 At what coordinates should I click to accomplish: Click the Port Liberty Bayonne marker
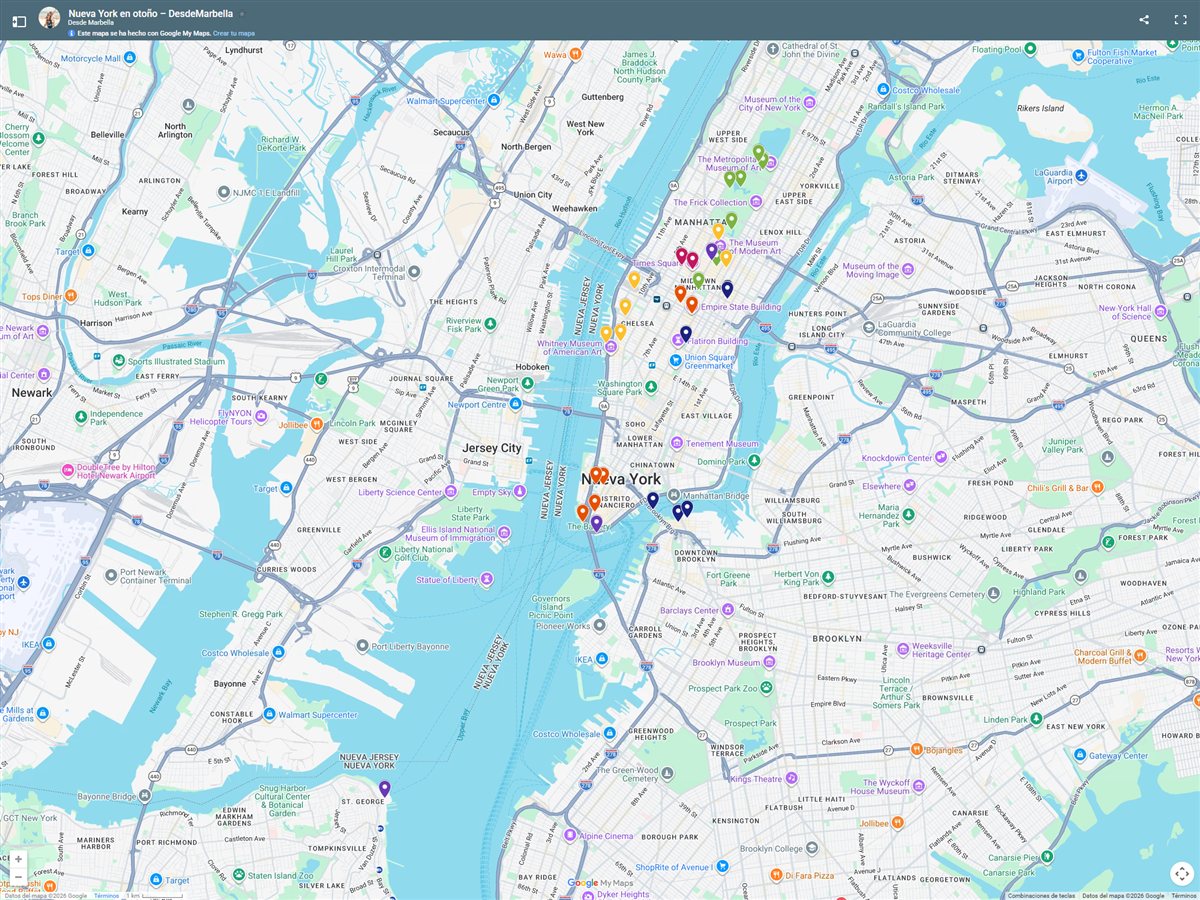[x=362, y=646]
